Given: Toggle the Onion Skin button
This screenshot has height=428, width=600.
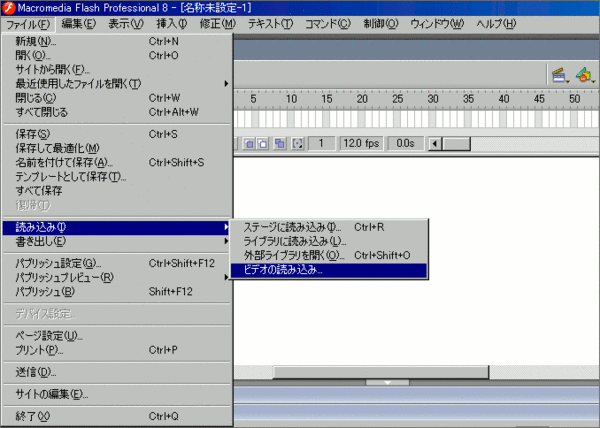Looking at the screenshot, I should click(249, 144).
